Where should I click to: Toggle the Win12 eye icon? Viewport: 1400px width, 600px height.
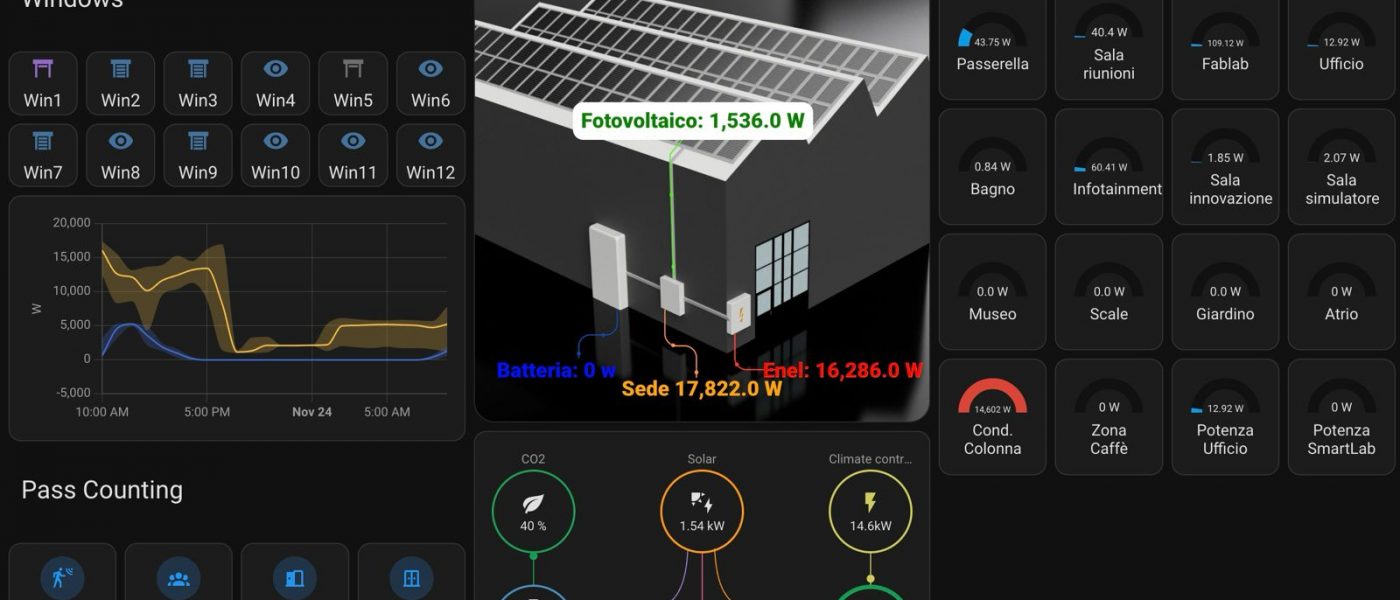[430, 141]
